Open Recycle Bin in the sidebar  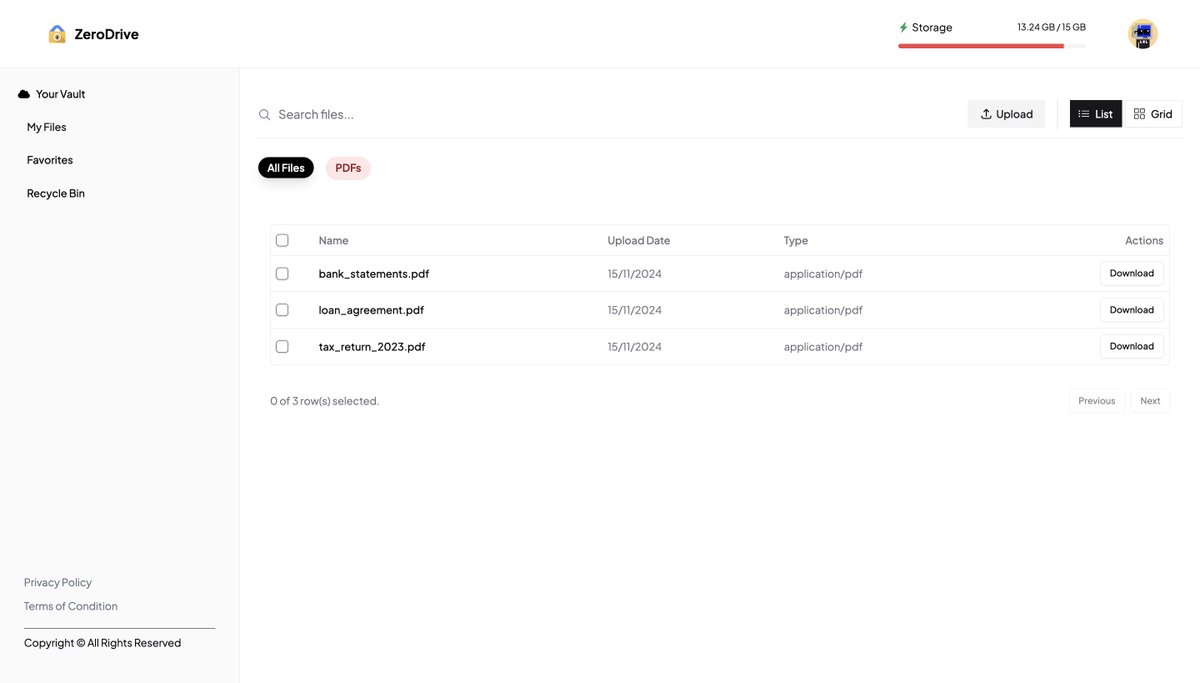coord(56,193)
